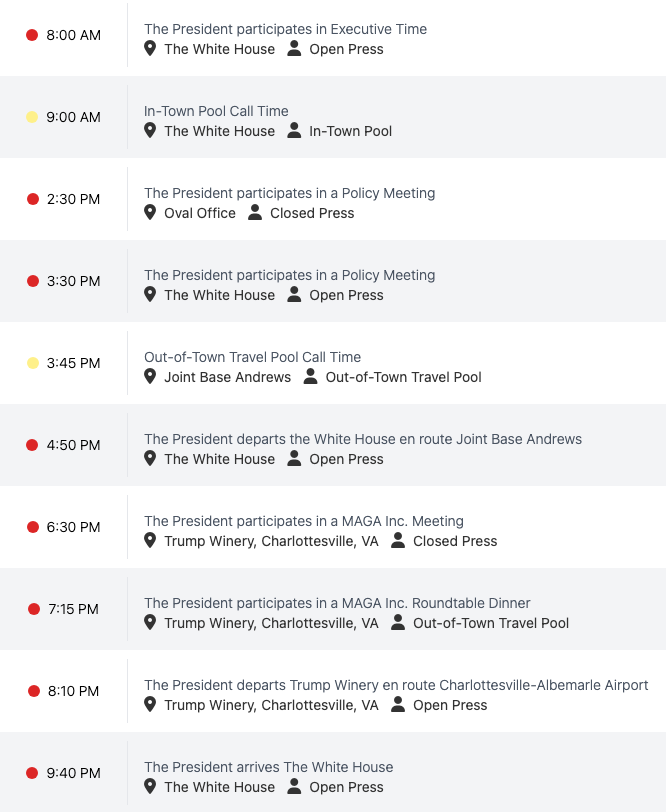Click the person icon beside Closed Press at 2:30 PM
The height and width of the screenshot is (812, 666).
255,213
